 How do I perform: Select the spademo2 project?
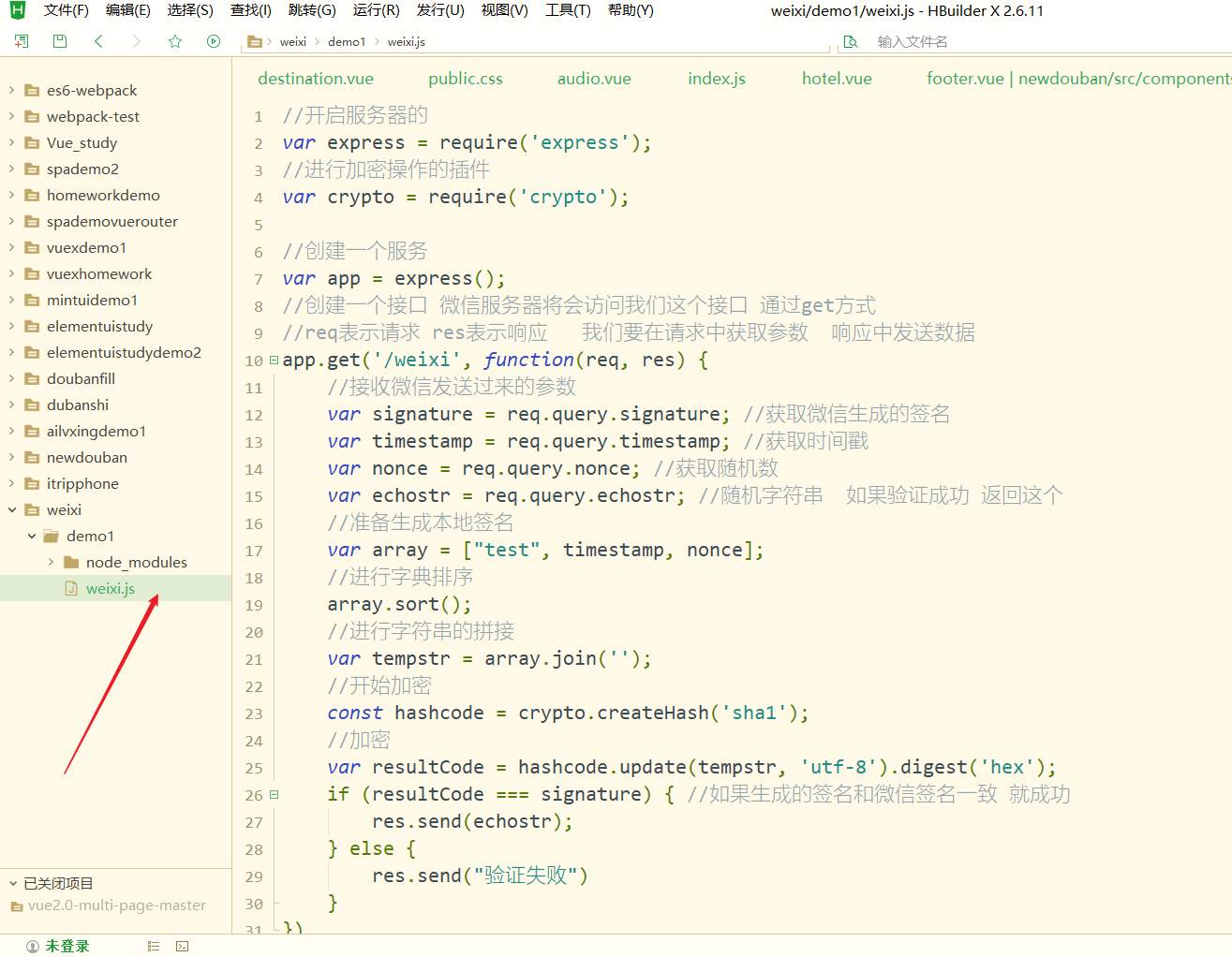[x=82, y=169]
